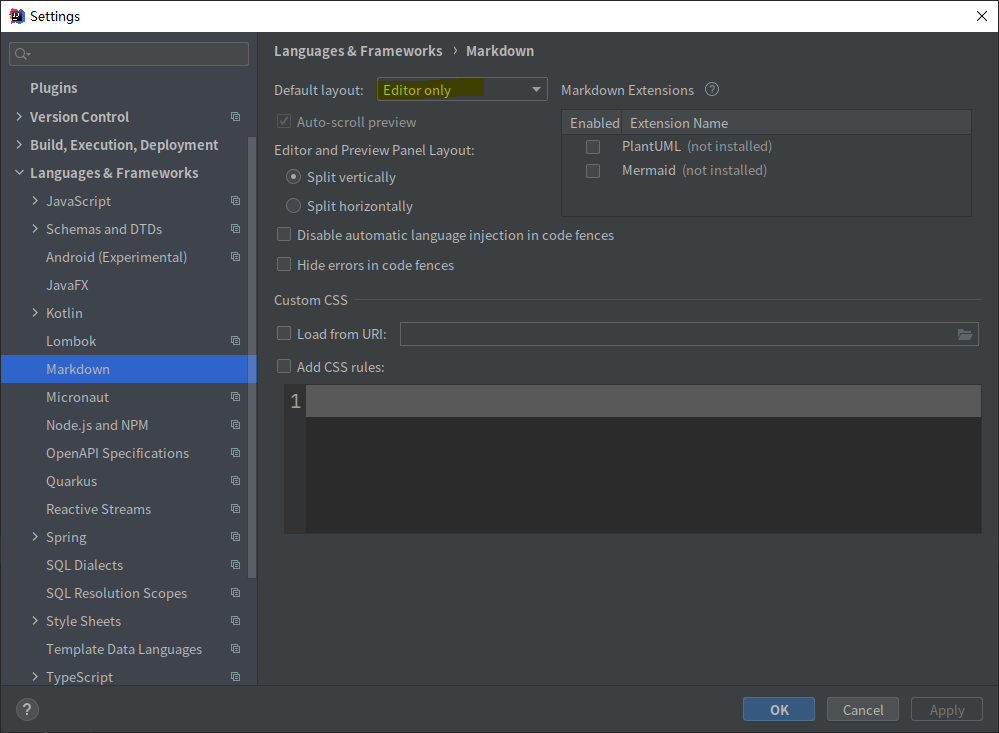
Task: Click the project-level icon beside TypeScript
Action: pos(235,677)
